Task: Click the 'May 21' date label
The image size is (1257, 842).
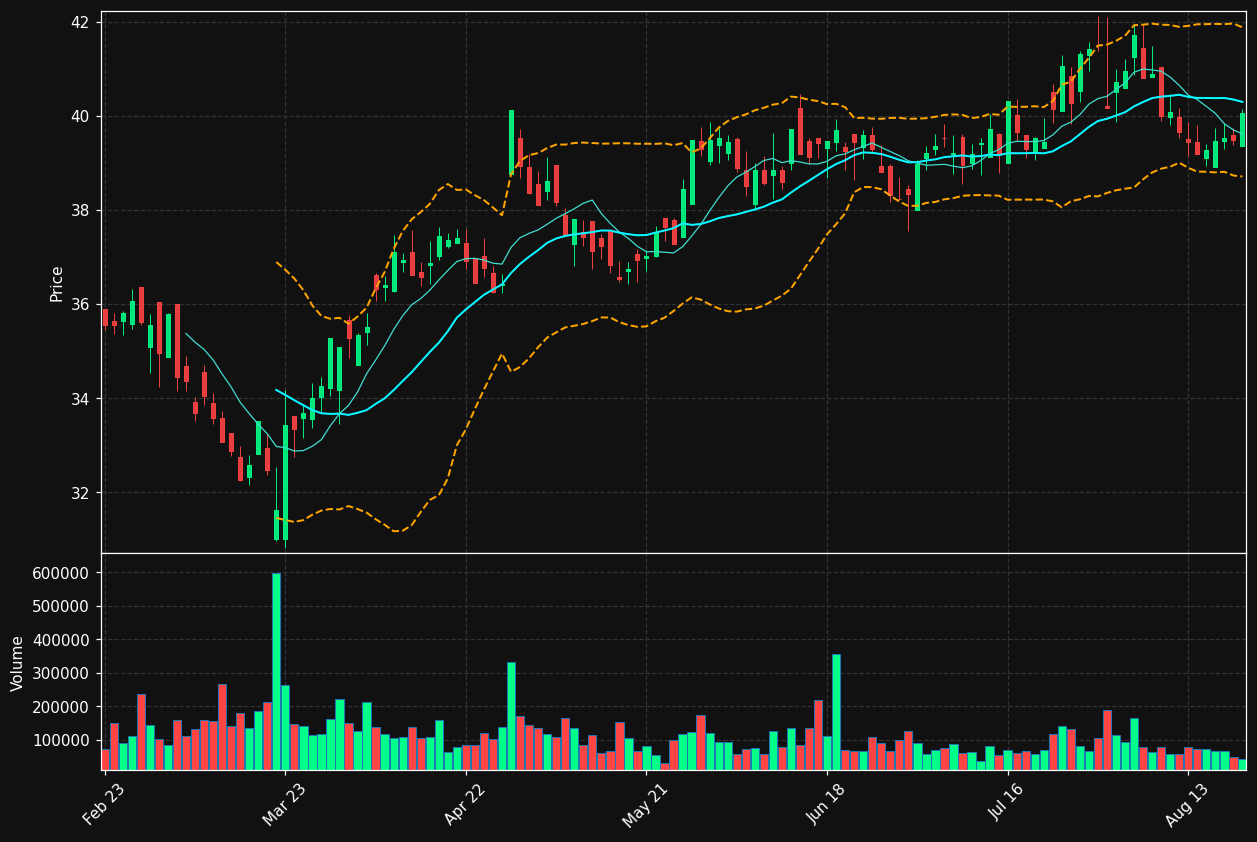Action: tap(645, 804)
